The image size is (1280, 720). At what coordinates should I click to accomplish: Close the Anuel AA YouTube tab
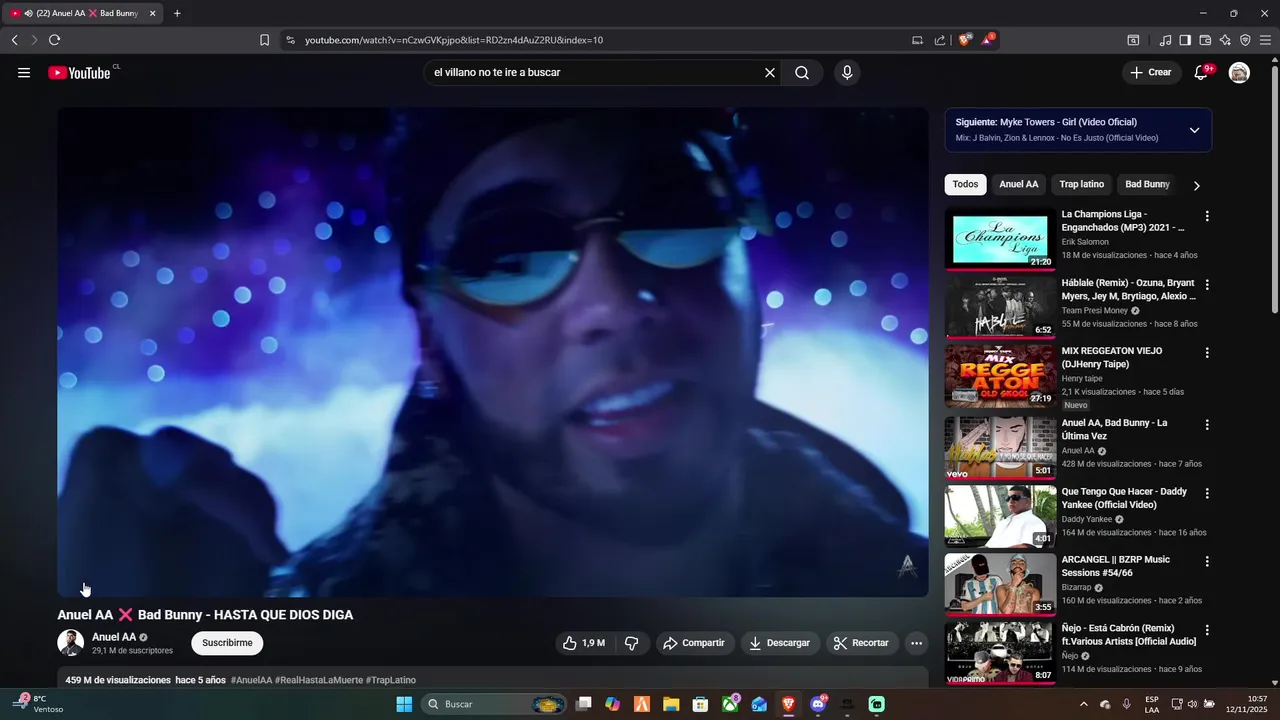coord(152,13)
